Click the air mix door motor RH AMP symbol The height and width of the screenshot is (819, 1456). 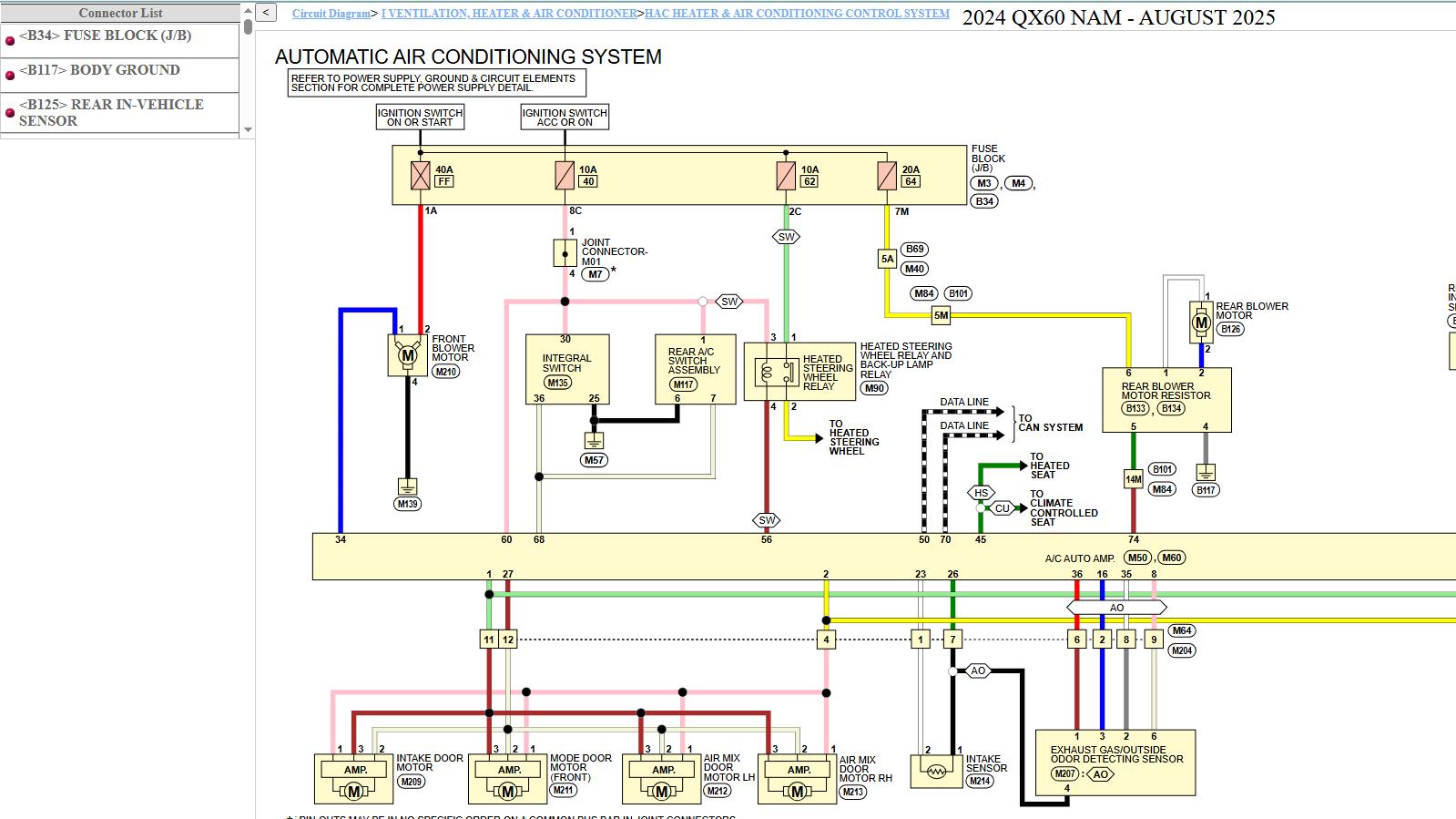[x=799, y=770]
